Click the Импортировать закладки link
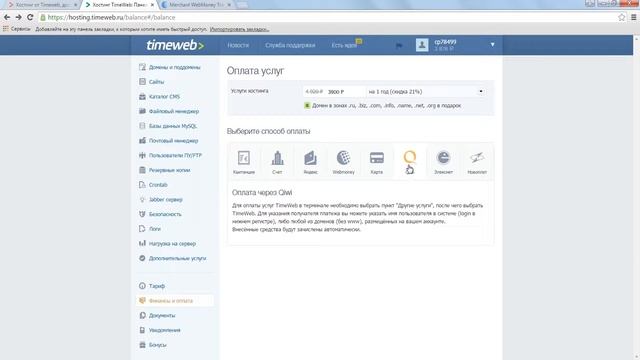This screenshot has height=360, width=640. (x=239, y=29)
